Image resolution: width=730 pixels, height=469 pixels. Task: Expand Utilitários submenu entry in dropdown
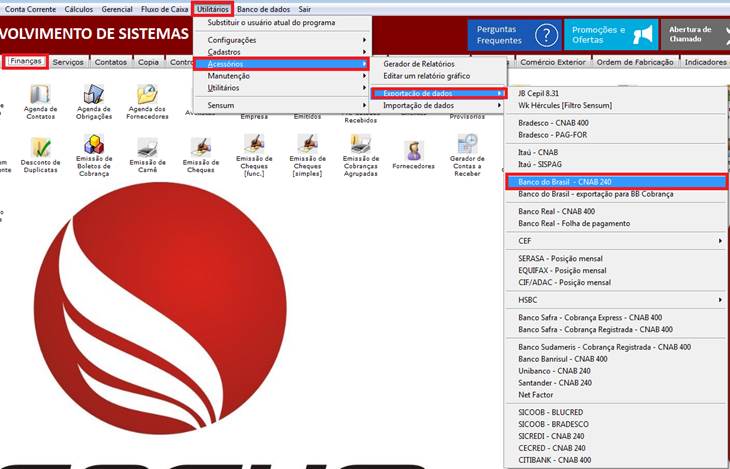point(282,88)
